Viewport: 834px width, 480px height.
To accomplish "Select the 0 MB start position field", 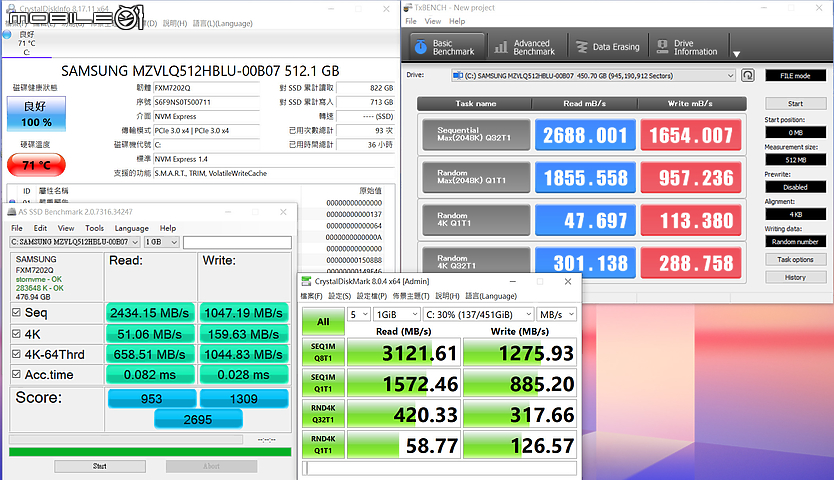I will (795, 132).
